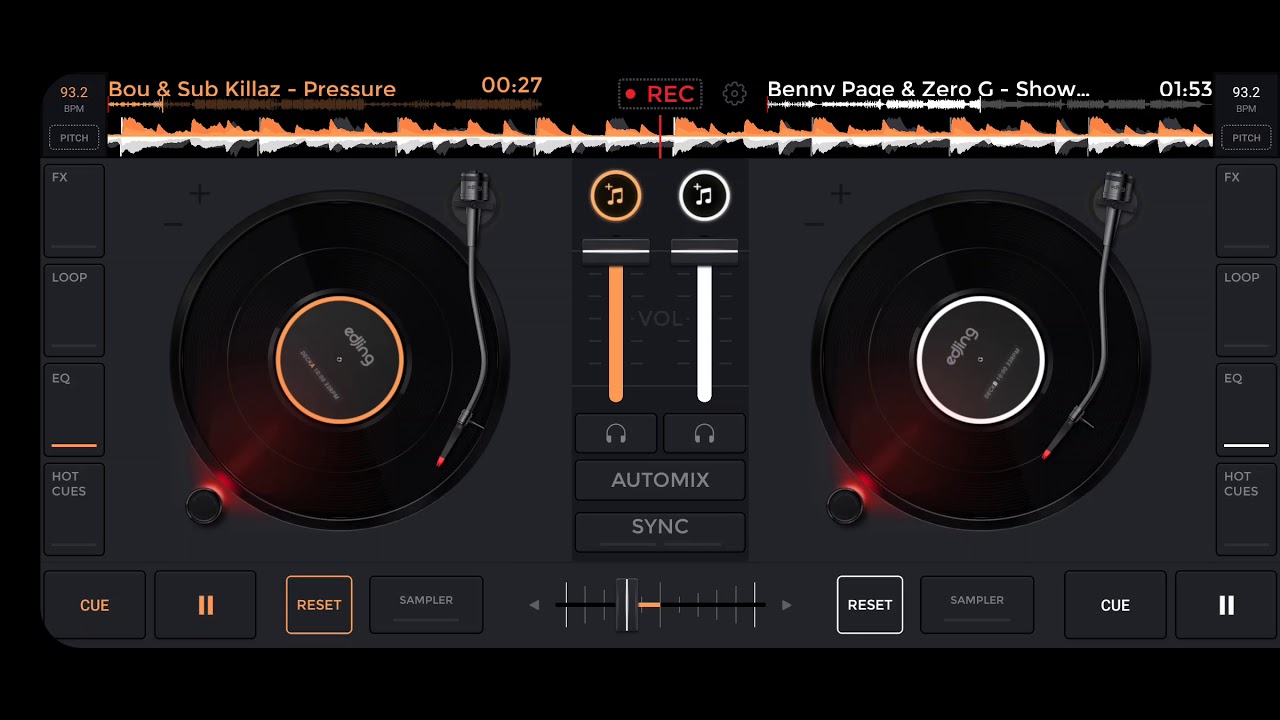The image size is (1280, 720).
Task: Click the right deck minus pitch-bend icon
Action: pos(814,225)
